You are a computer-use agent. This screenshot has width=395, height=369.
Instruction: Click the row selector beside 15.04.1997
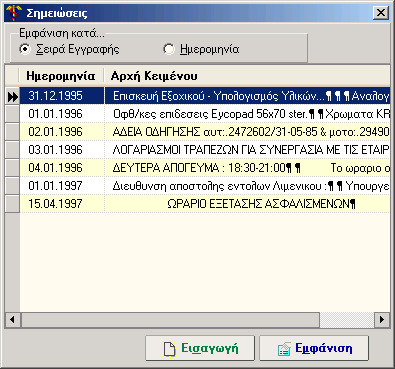[x=13, y=204]
